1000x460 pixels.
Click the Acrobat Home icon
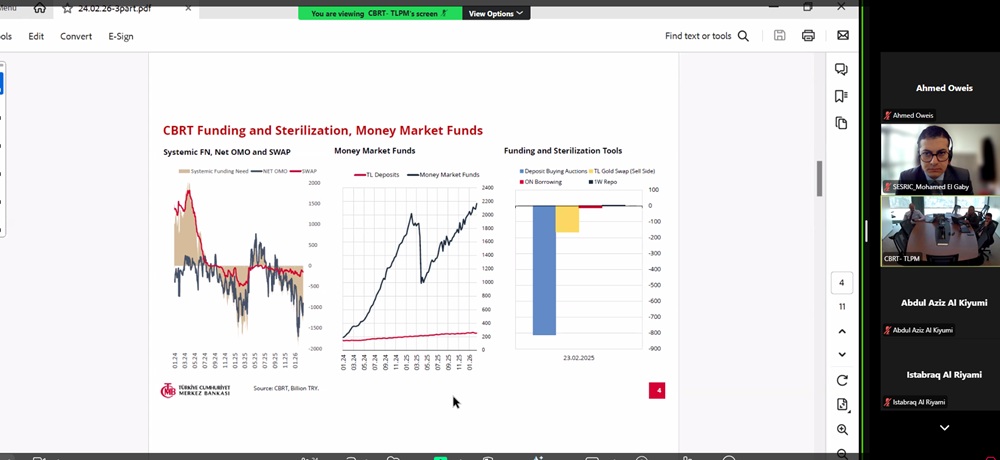40,8
